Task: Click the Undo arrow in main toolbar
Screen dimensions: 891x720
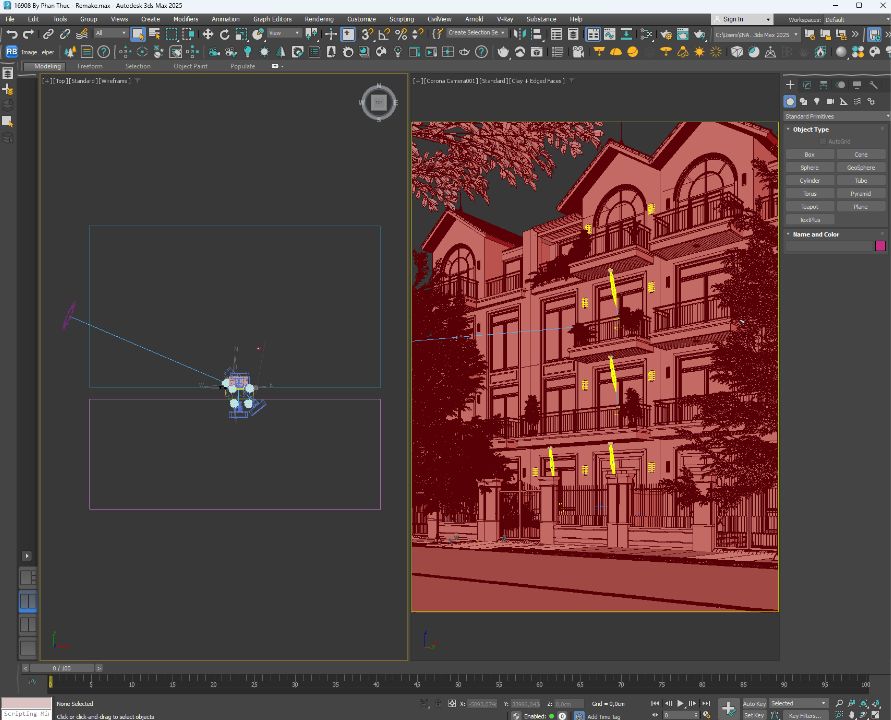Action: click(x=12, y=34)
